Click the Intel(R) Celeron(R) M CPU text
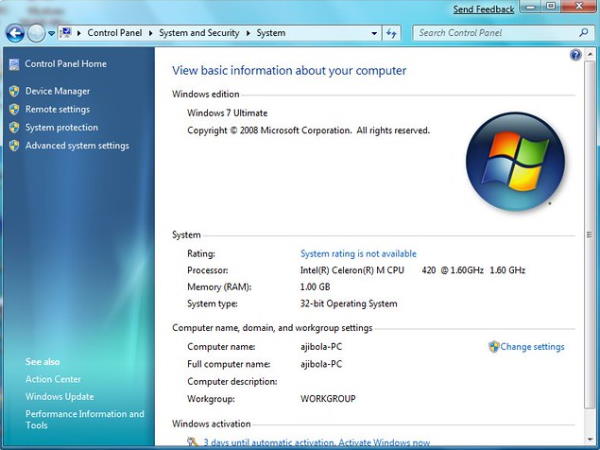Image resolution: width=600 pixels, height=450 pixels. [352, 270]
